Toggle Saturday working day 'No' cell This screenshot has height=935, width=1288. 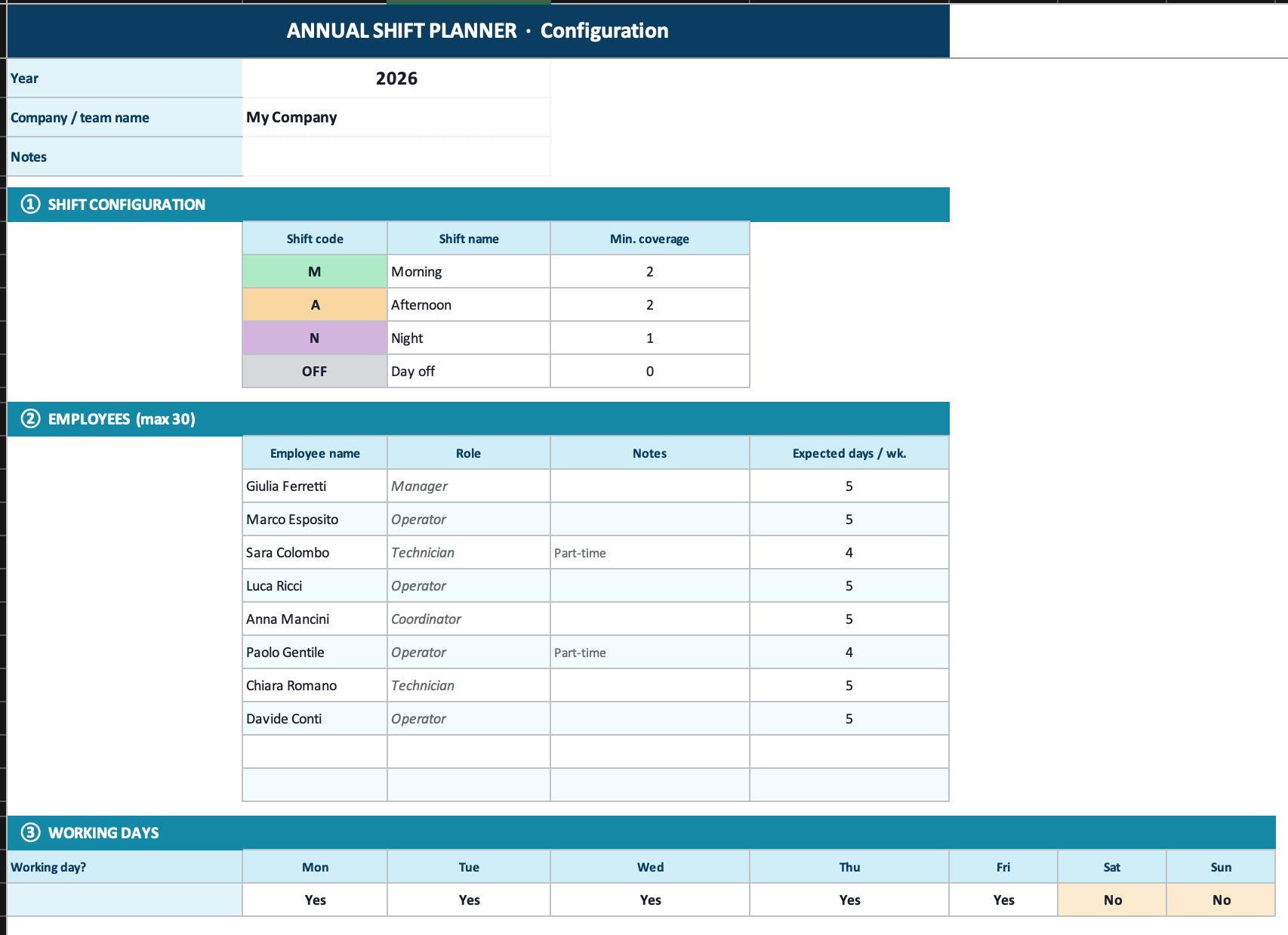[x=1112, y=900]
